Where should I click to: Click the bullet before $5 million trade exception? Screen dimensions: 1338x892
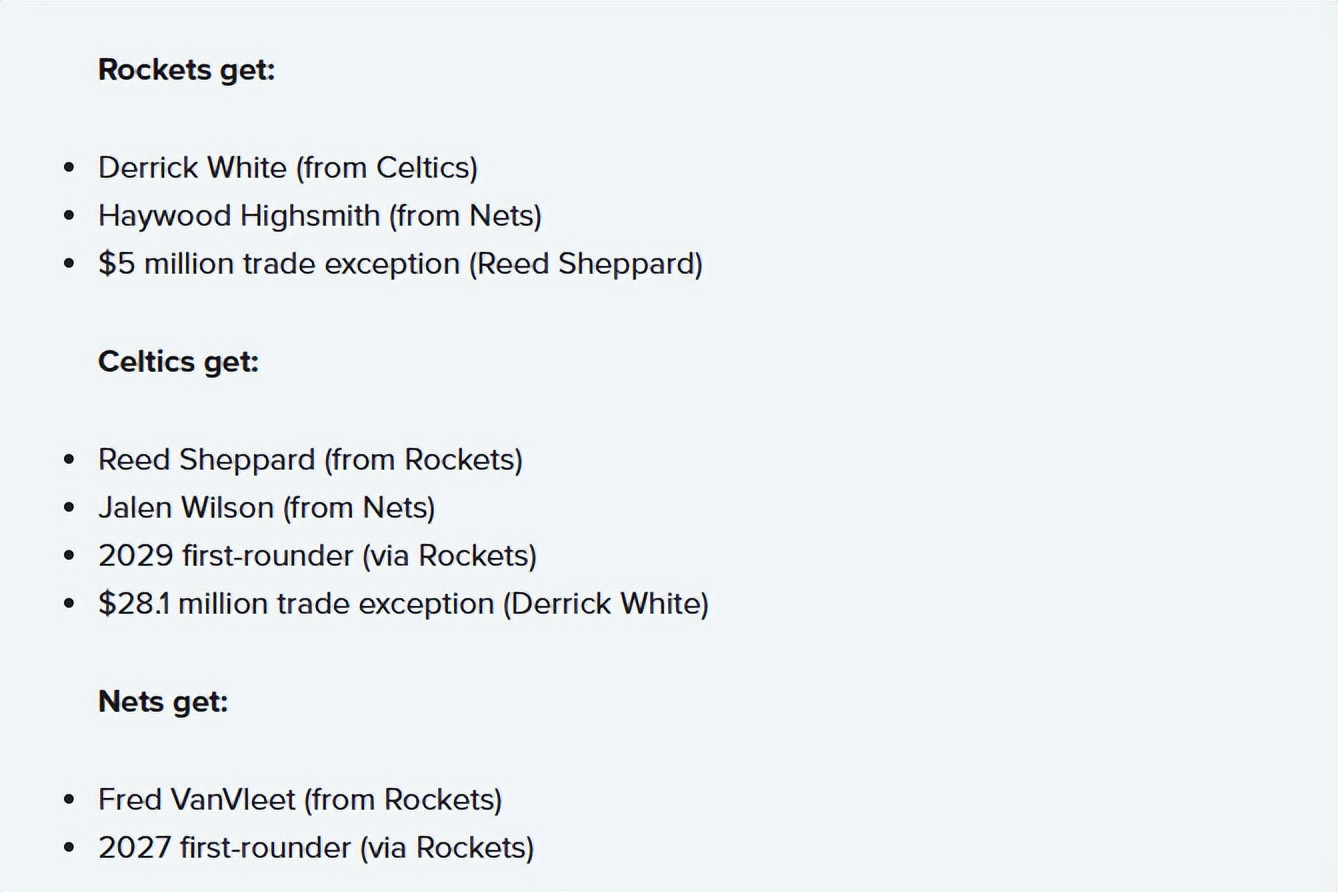click(69, 264)
